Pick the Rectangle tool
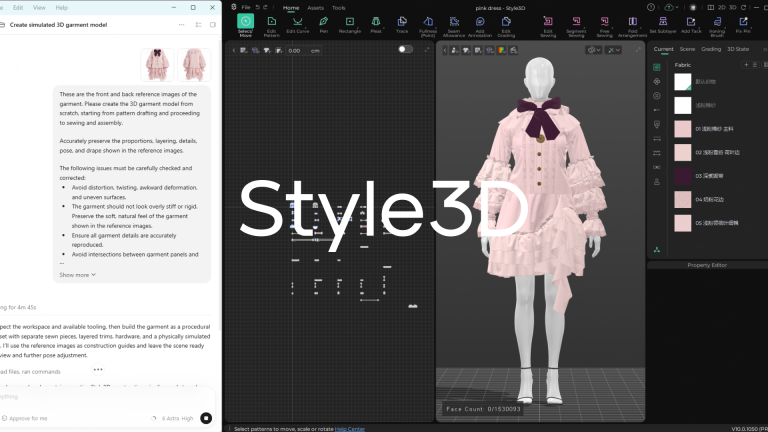 [350, 24]
